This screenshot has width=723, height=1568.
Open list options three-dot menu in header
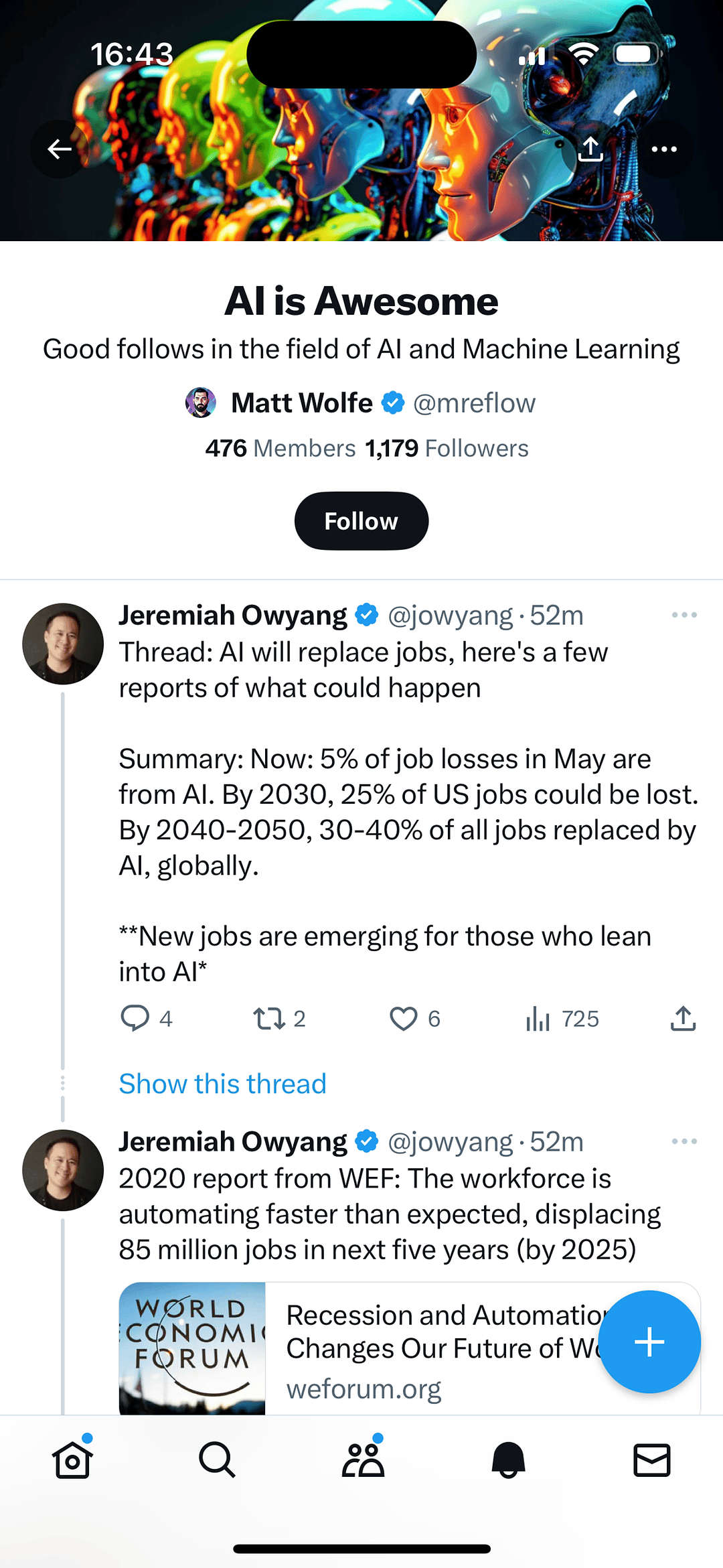664,149
